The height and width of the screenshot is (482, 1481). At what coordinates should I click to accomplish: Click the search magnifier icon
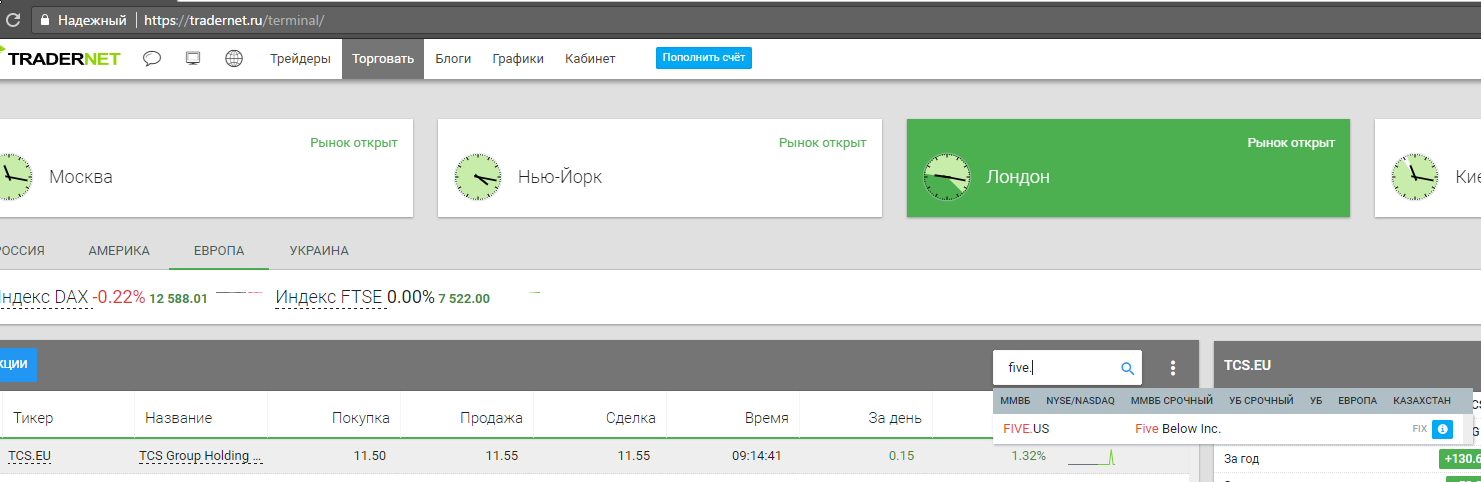1128,368
